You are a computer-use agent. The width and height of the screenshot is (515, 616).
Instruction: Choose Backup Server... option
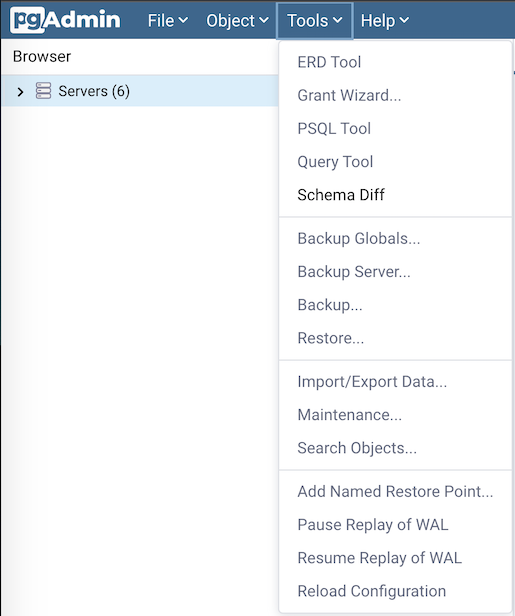pyautogui.click(x=395, y=272)
